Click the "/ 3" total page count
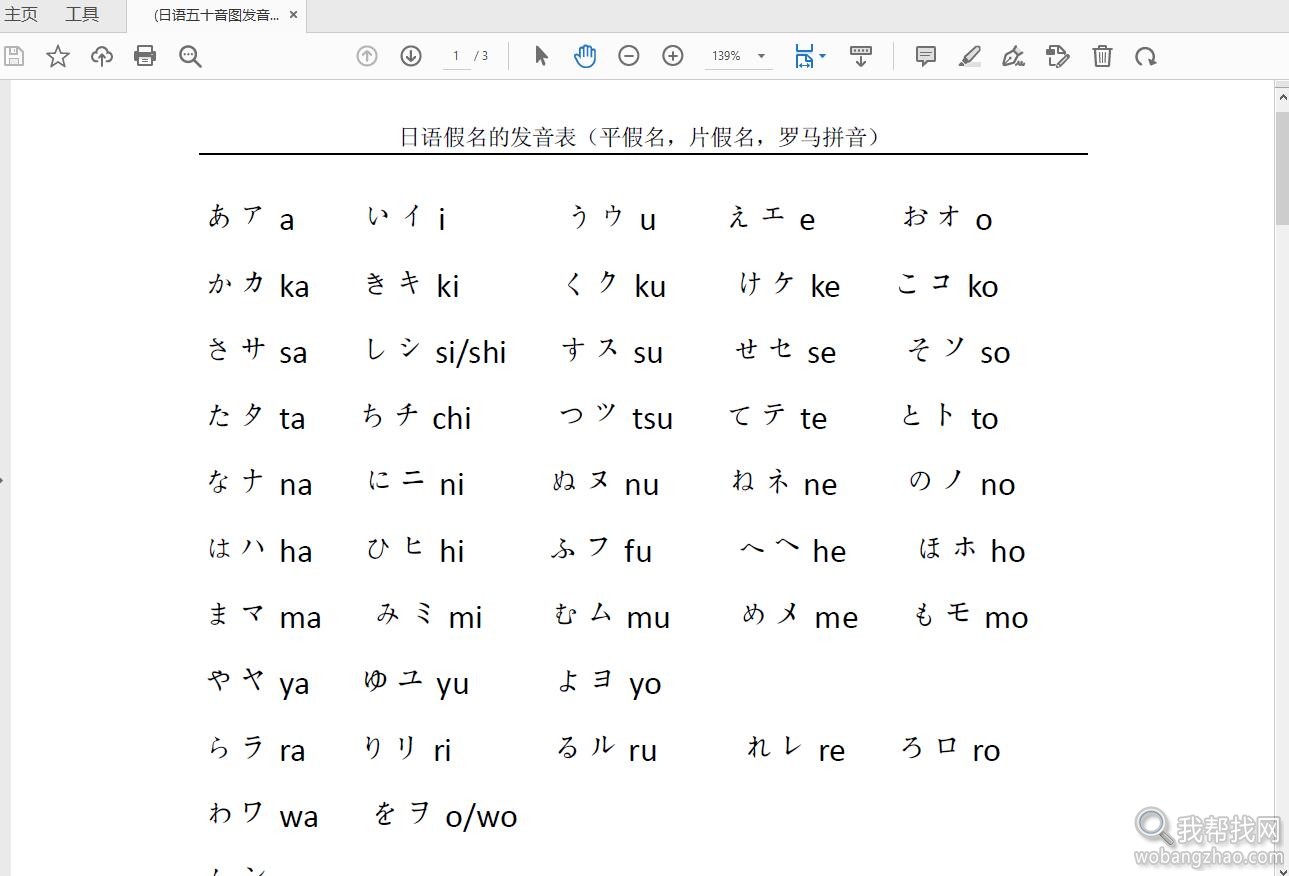 tap(482, 56)
